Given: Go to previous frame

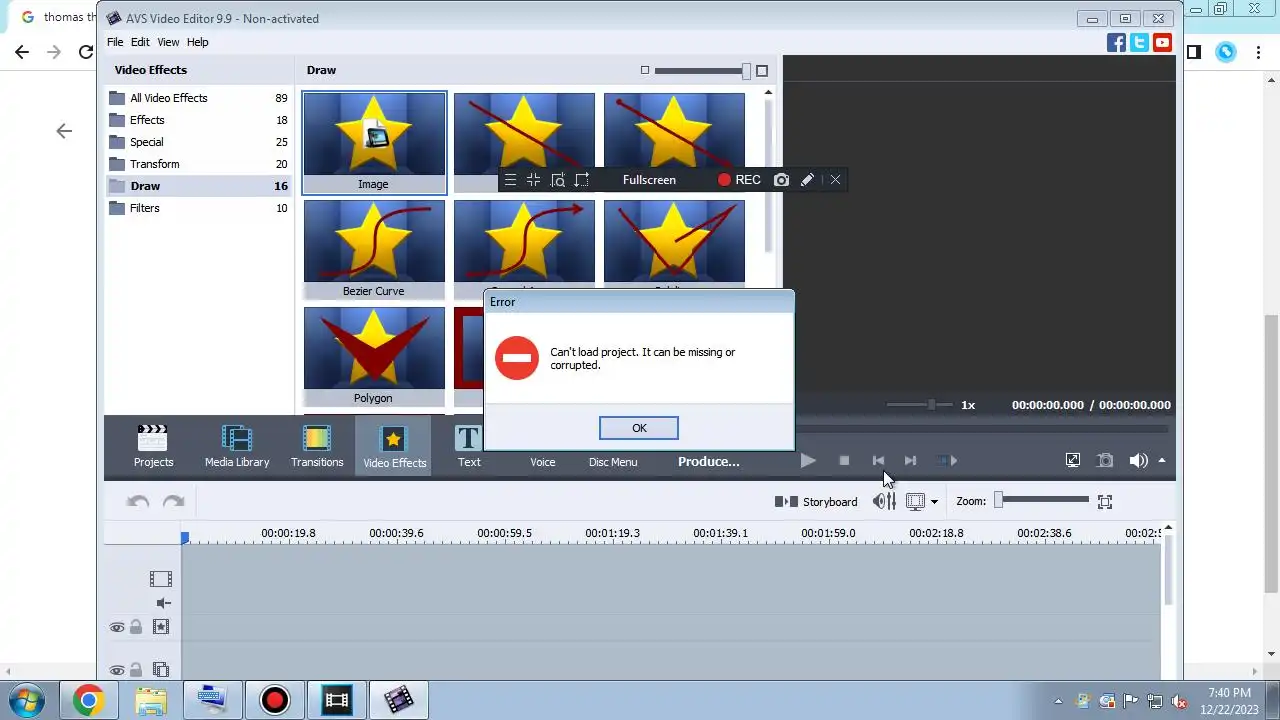Looking at the screenshot, I should tap(878, 461).
